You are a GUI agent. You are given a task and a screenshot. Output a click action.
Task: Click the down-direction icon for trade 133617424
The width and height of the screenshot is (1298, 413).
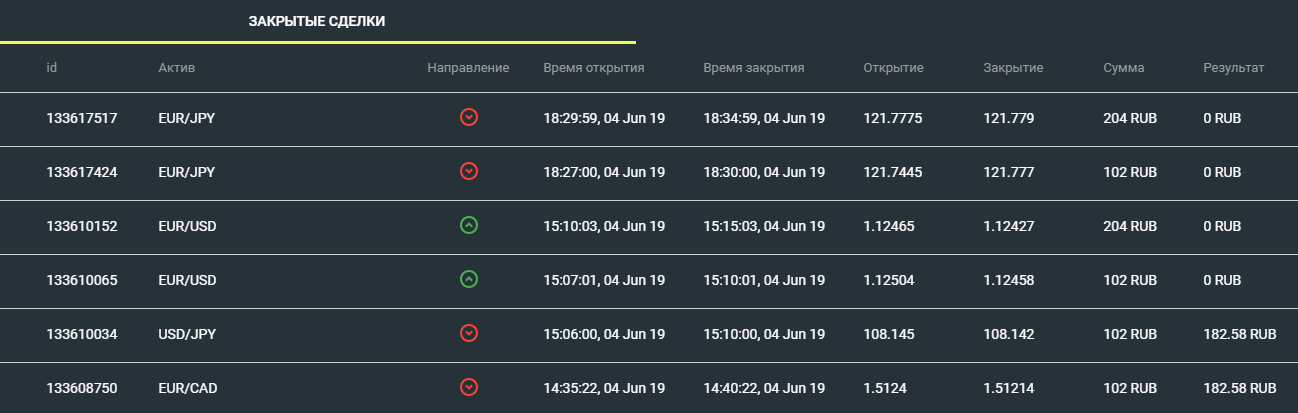(x=468, y=172)
